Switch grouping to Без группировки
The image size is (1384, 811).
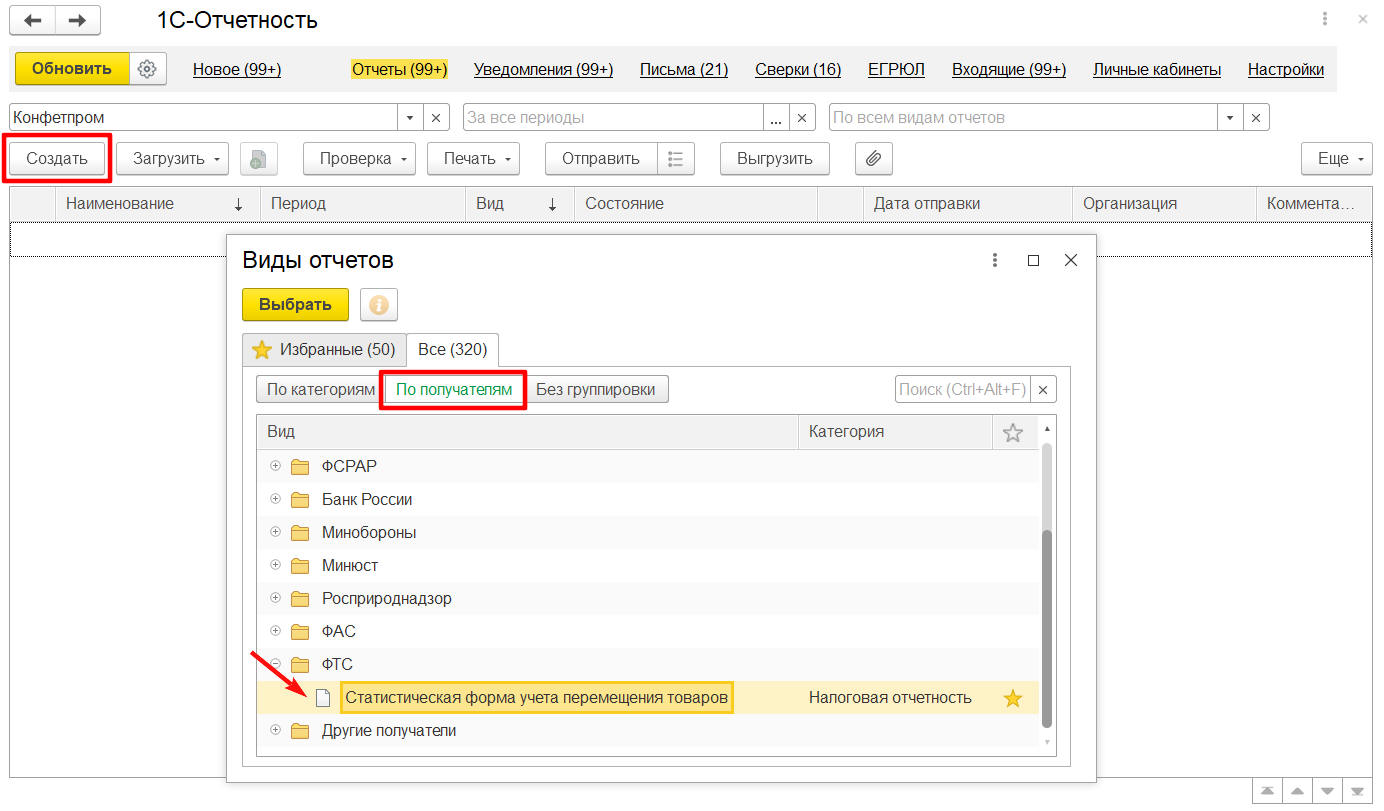click(x=596, y=389)
